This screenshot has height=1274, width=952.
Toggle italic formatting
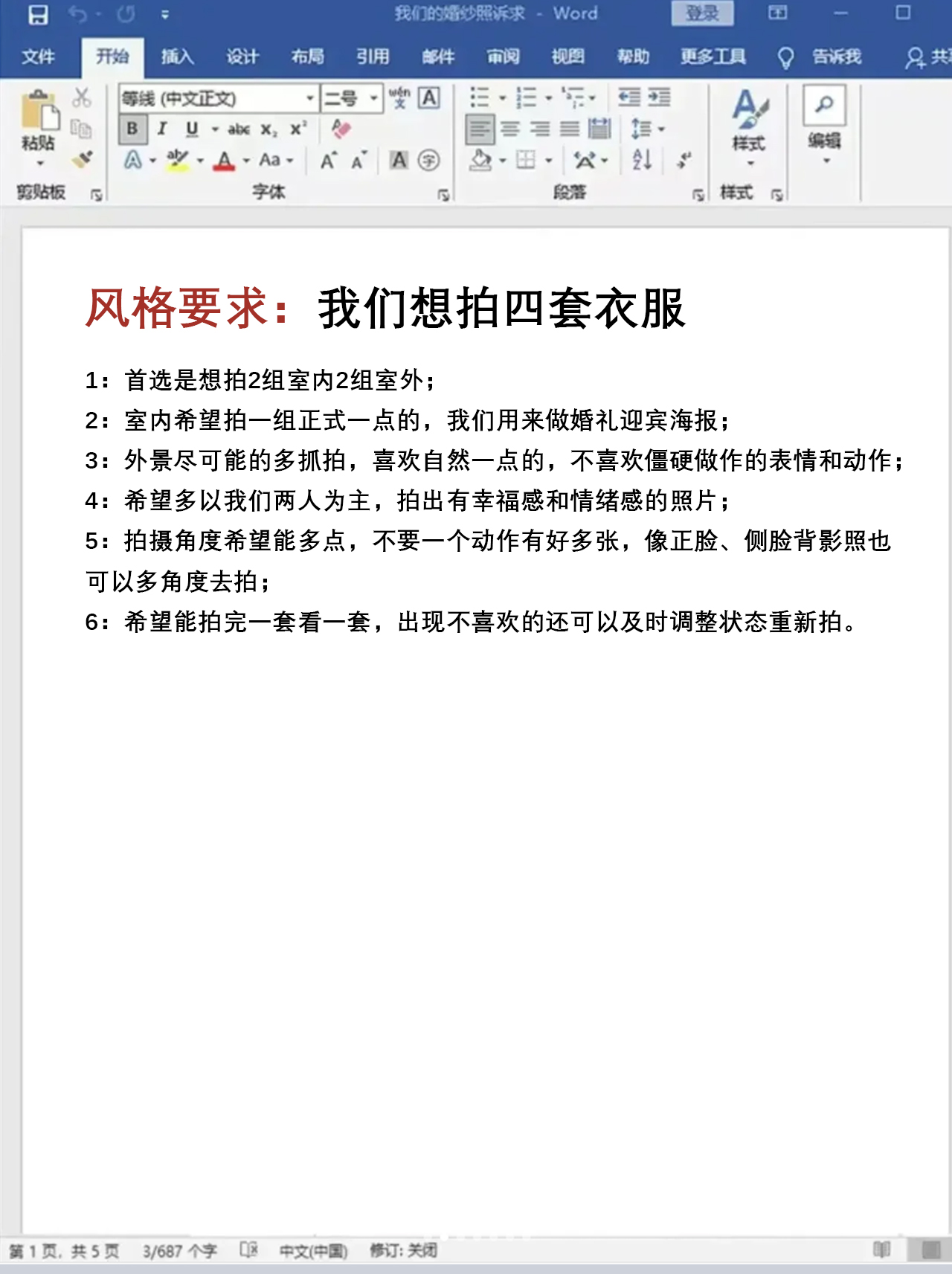click(x=161, y=129)
